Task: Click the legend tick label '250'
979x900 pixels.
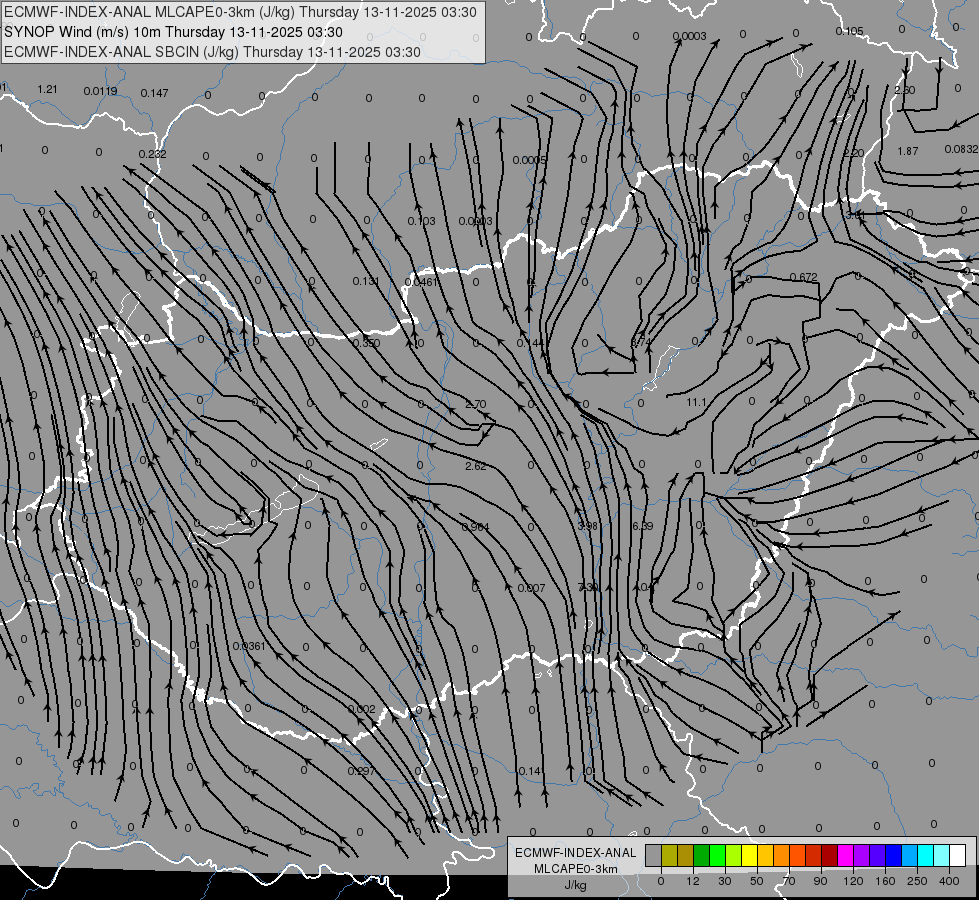Action: click(917, 881)
